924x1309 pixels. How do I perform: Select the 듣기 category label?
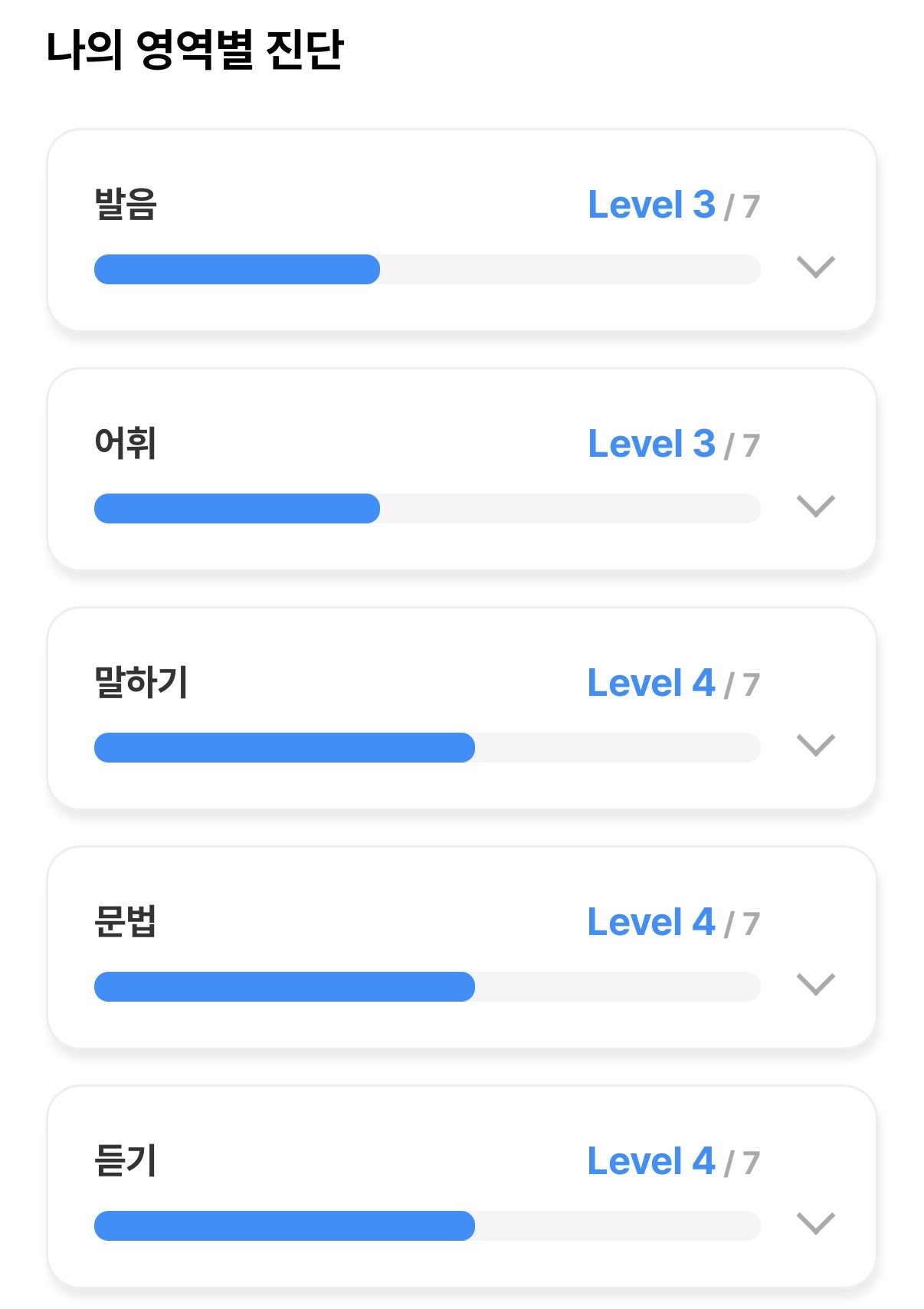[126, 1161]
